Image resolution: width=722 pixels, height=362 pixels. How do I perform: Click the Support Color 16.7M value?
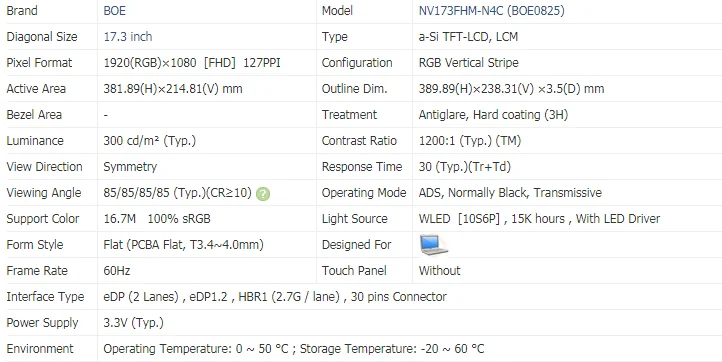(157, 219)
